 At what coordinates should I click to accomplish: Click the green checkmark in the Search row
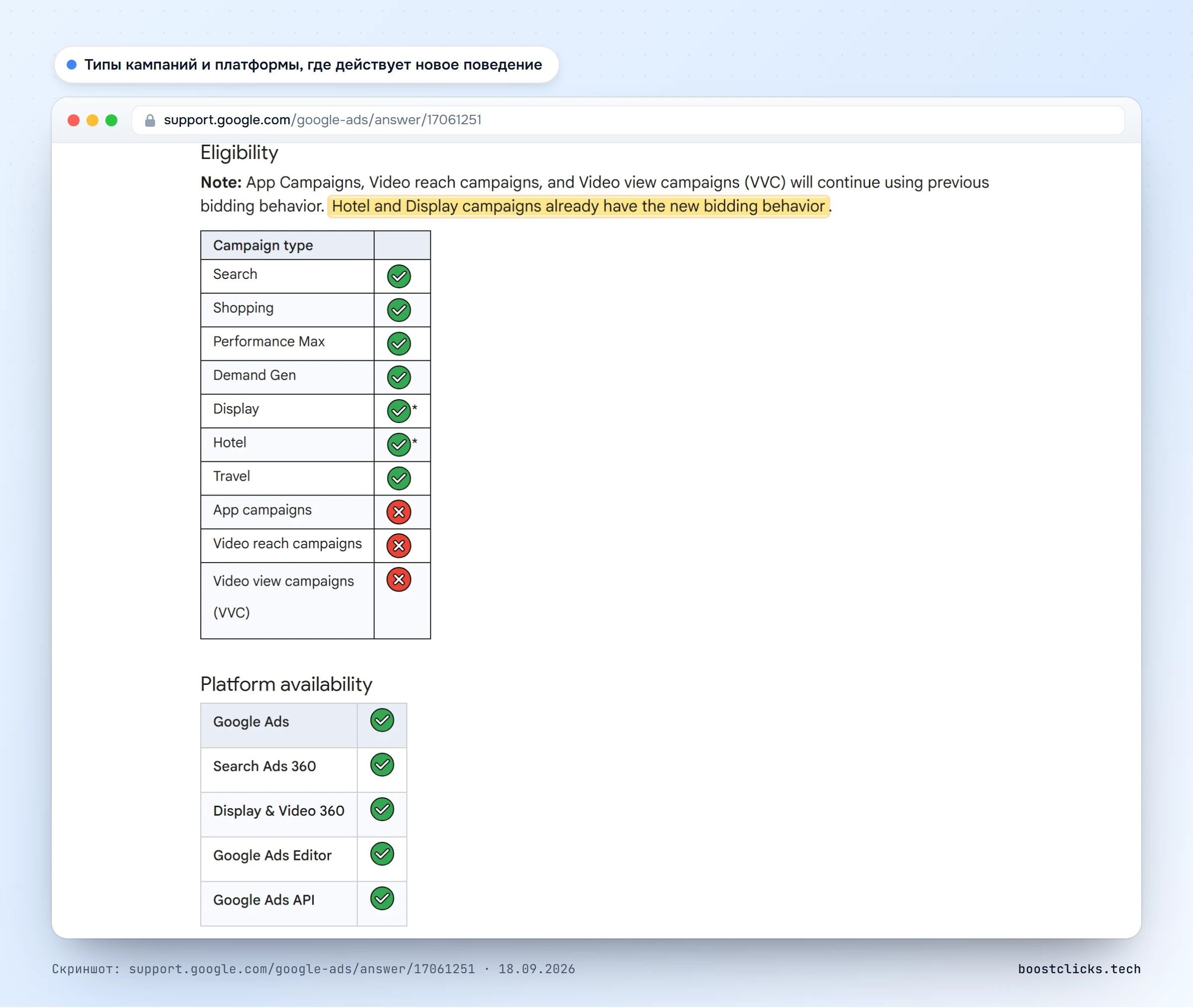pyautogui.click(x=399, y=276)
